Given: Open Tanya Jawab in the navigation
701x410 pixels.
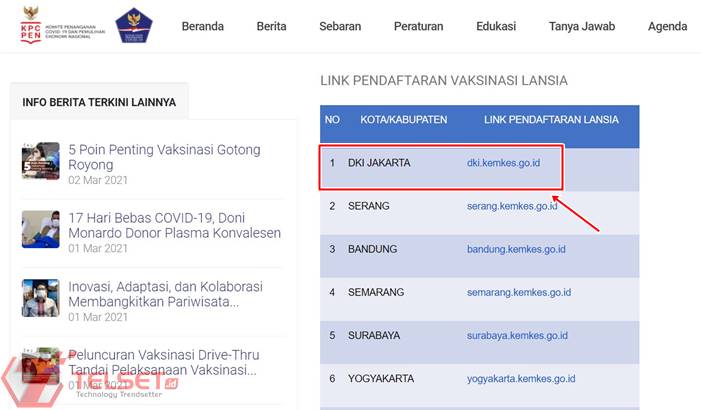Looking at the screenshot, I should pos(582,26).
